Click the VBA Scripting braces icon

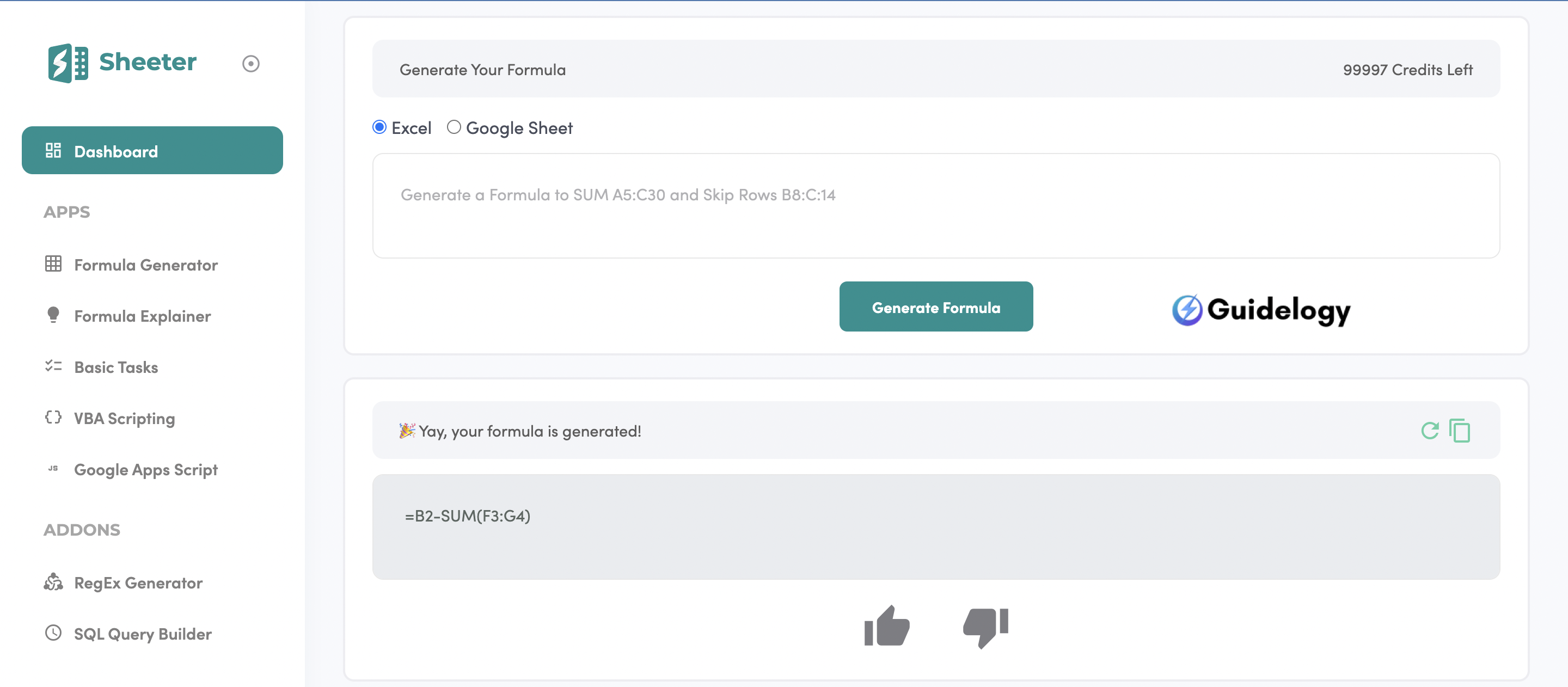point(53,418)
